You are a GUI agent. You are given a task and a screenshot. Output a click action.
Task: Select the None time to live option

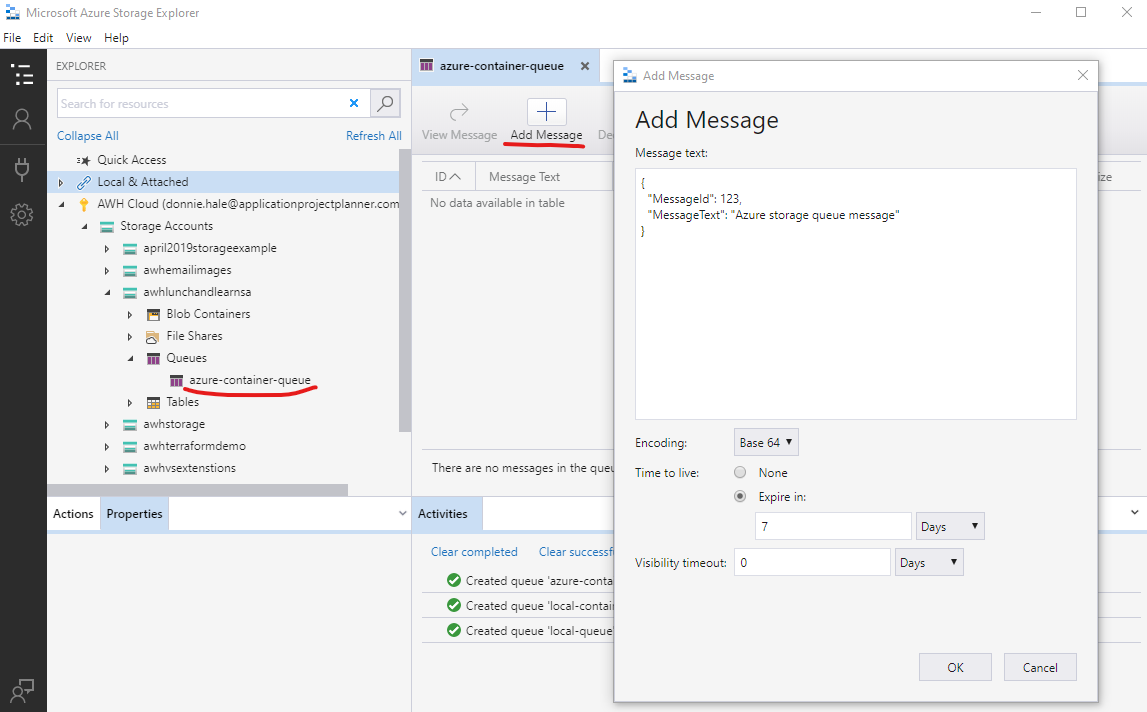740,473
